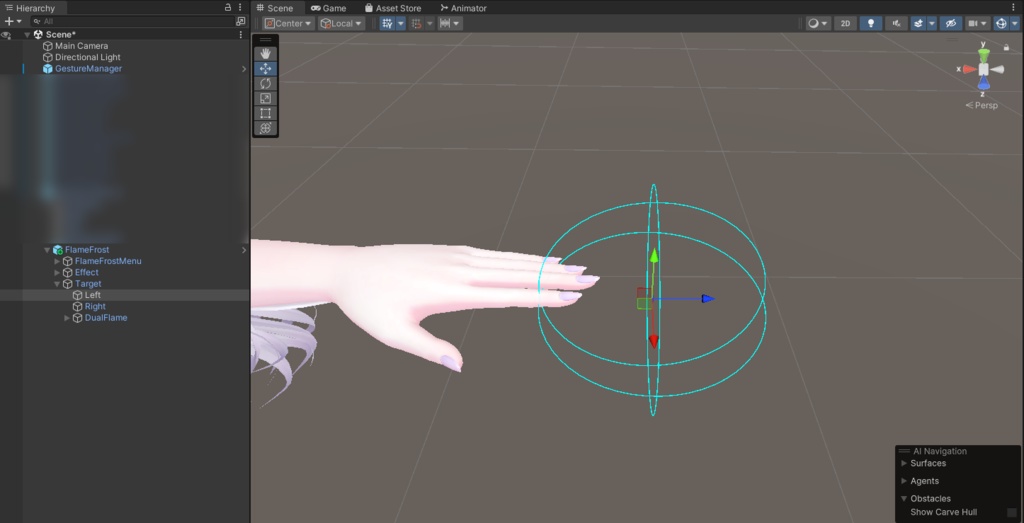
Task: Expand Surfaces in AI Navigation
Action: pos(904,463)
